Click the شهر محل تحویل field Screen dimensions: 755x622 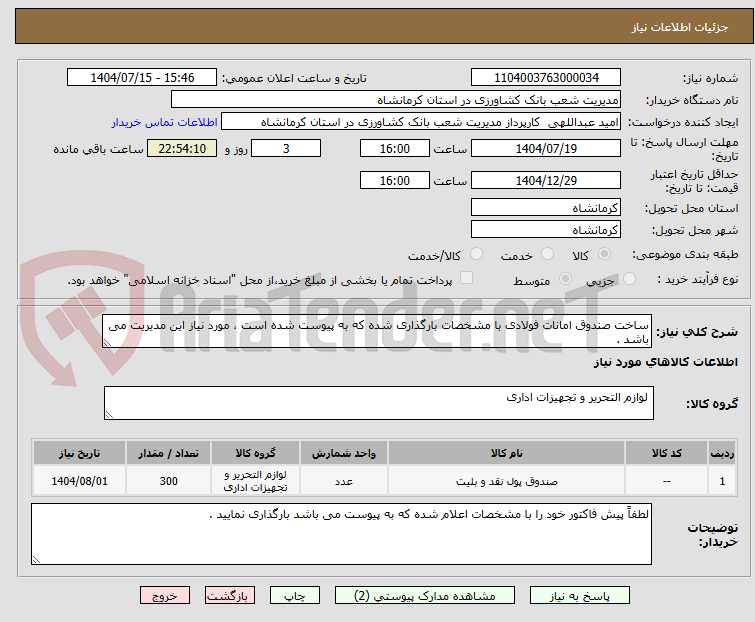pos(546,230)
